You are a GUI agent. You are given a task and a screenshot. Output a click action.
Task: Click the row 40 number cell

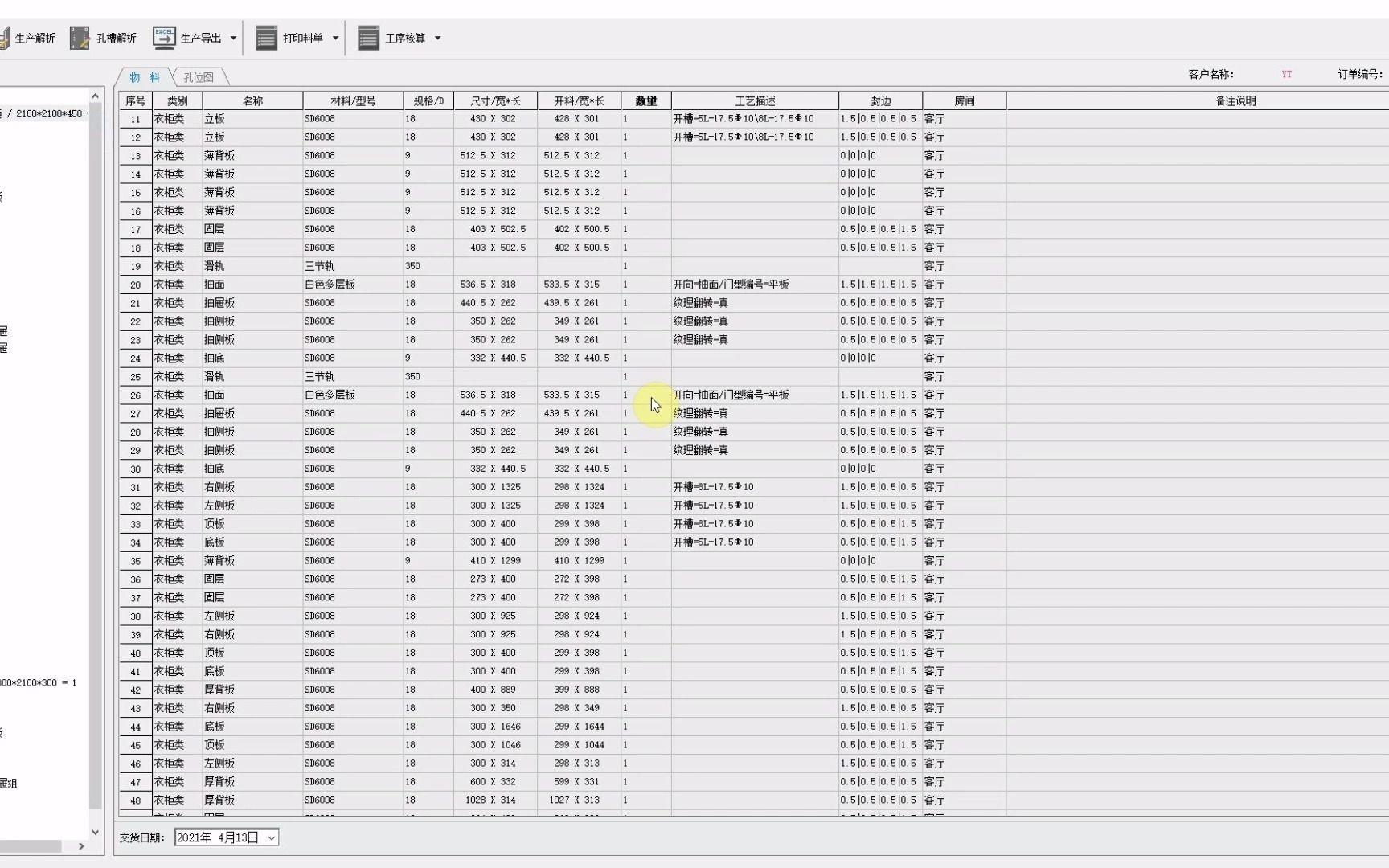pyautogui.click(x=136, y=653)
